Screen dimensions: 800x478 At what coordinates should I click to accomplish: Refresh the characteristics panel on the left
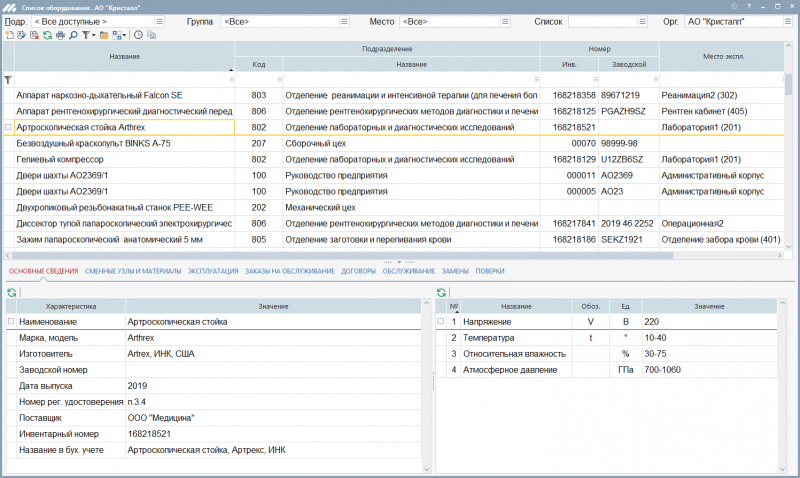point(11,292)
